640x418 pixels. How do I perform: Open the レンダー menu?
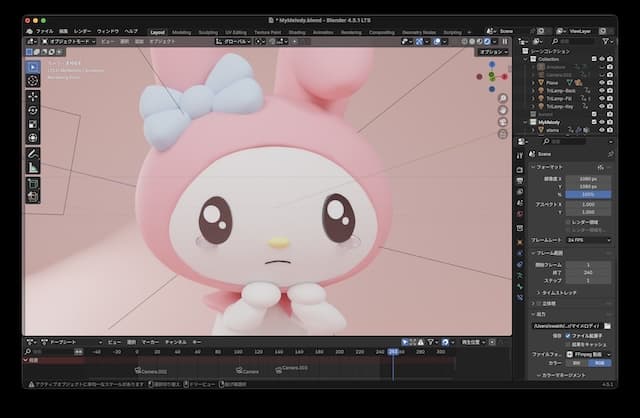(83, 31)
